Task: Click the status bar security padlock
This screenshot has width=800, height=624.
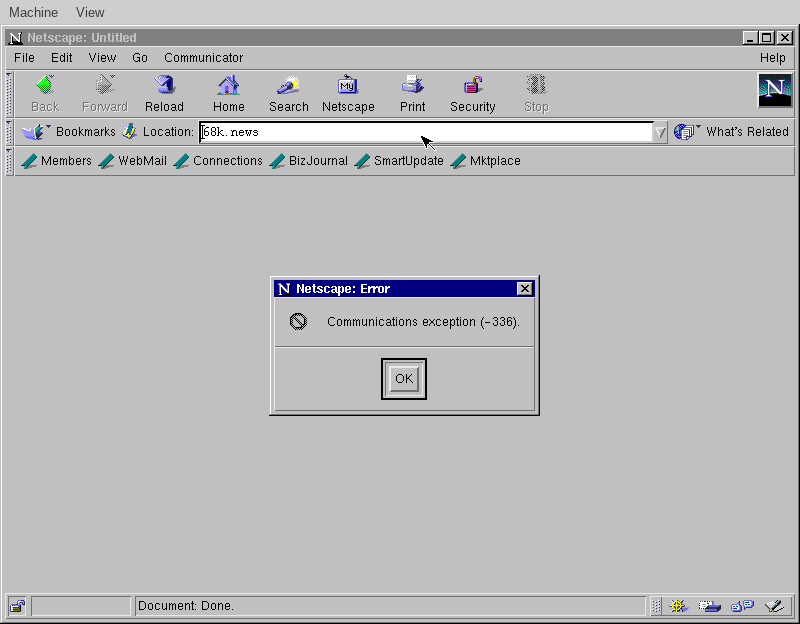Action: tap(17, 606)
